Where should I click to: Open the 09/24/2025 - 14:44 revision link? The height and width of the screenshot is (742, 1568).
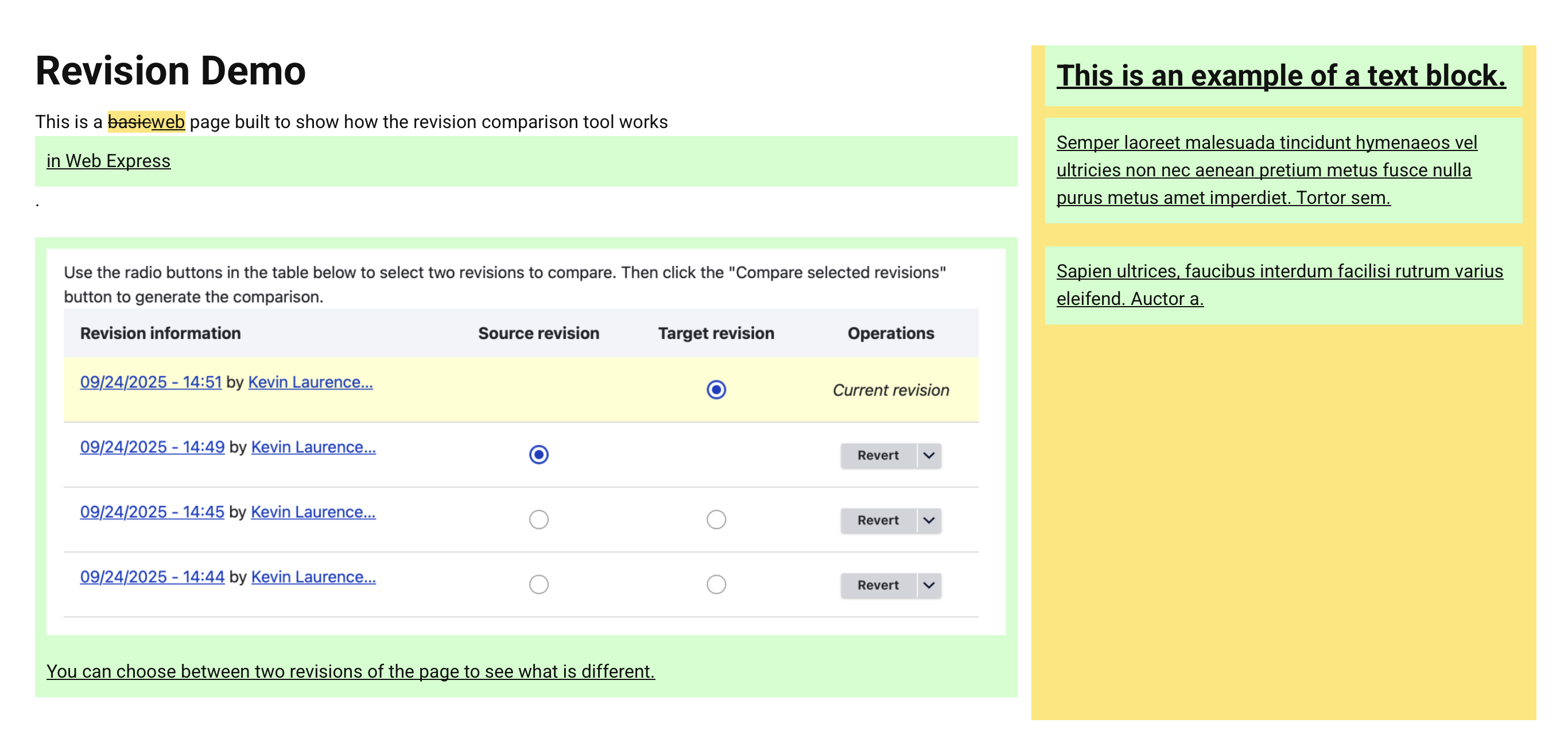click(152, 577)
